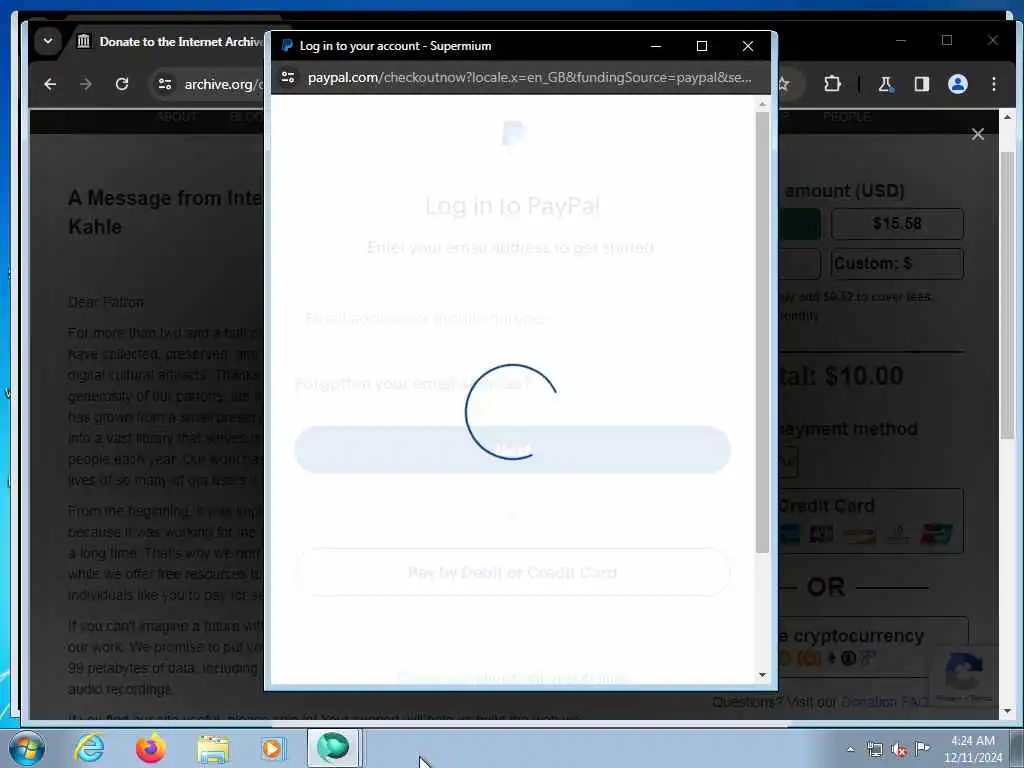Select the $15.58 donation amount
Image resolution: width=1024 pixels, height=768 pixels.
point(897,224)
